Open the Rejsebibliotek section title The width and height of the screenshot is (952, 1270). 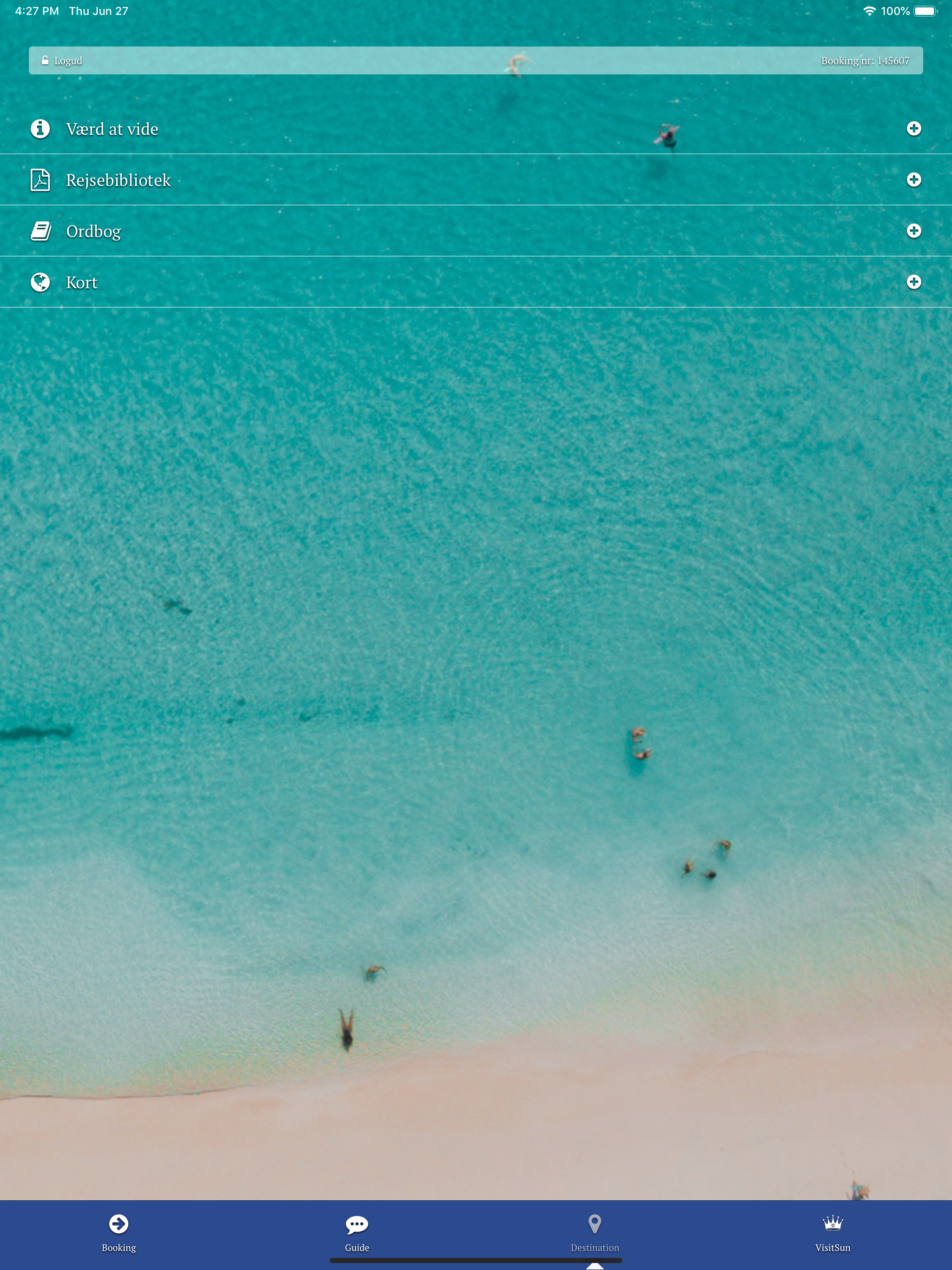pyautogui.click(x=118, y=180)
